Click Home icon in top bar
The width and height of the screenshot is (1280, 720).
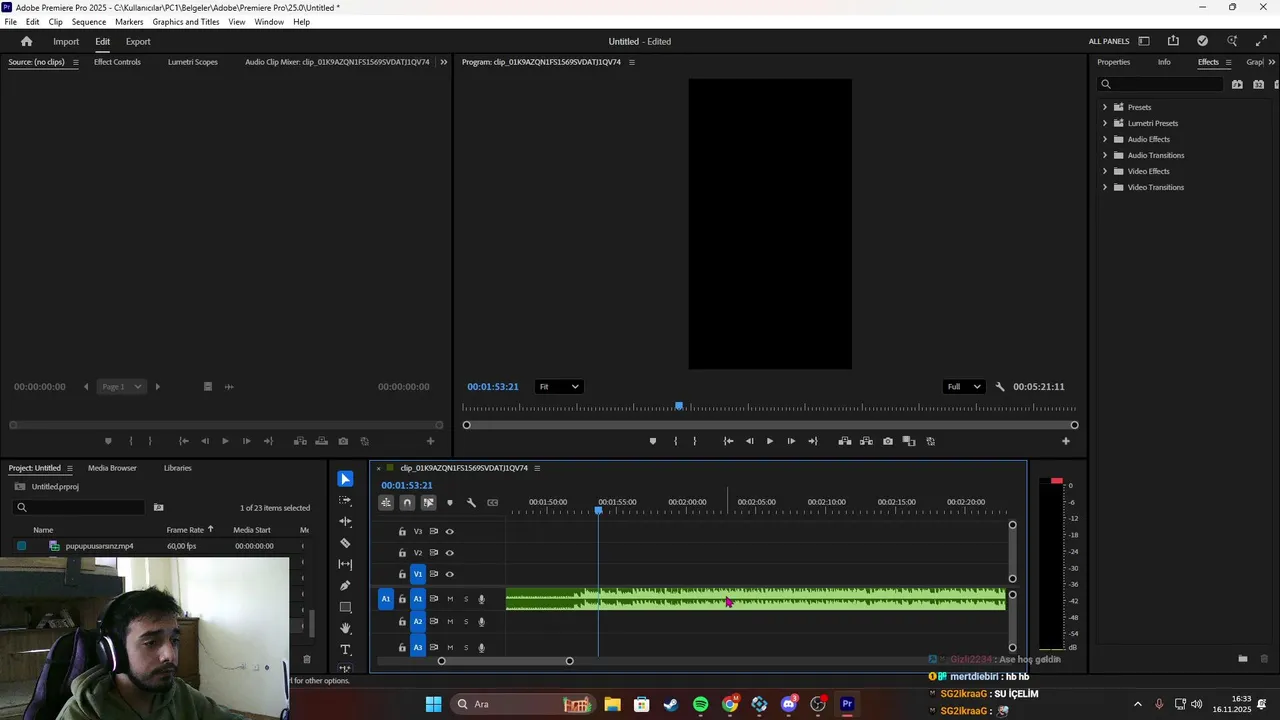(27, 41)
